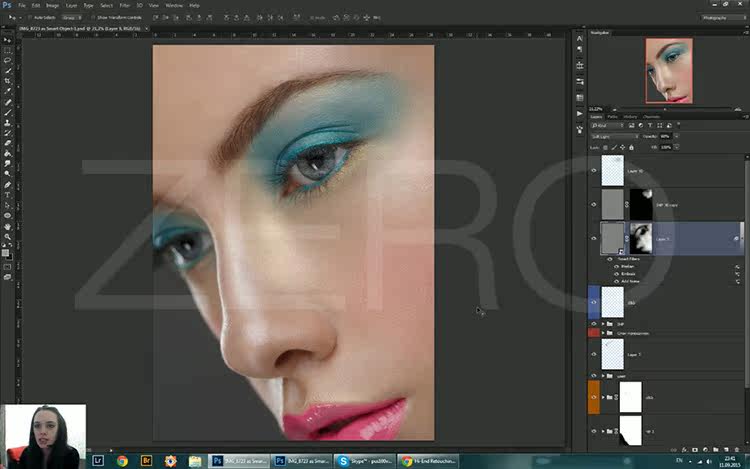This screenshot has height=469, width=750.
Task: Select the Lasso tool
Action: (x=7, y=61)
